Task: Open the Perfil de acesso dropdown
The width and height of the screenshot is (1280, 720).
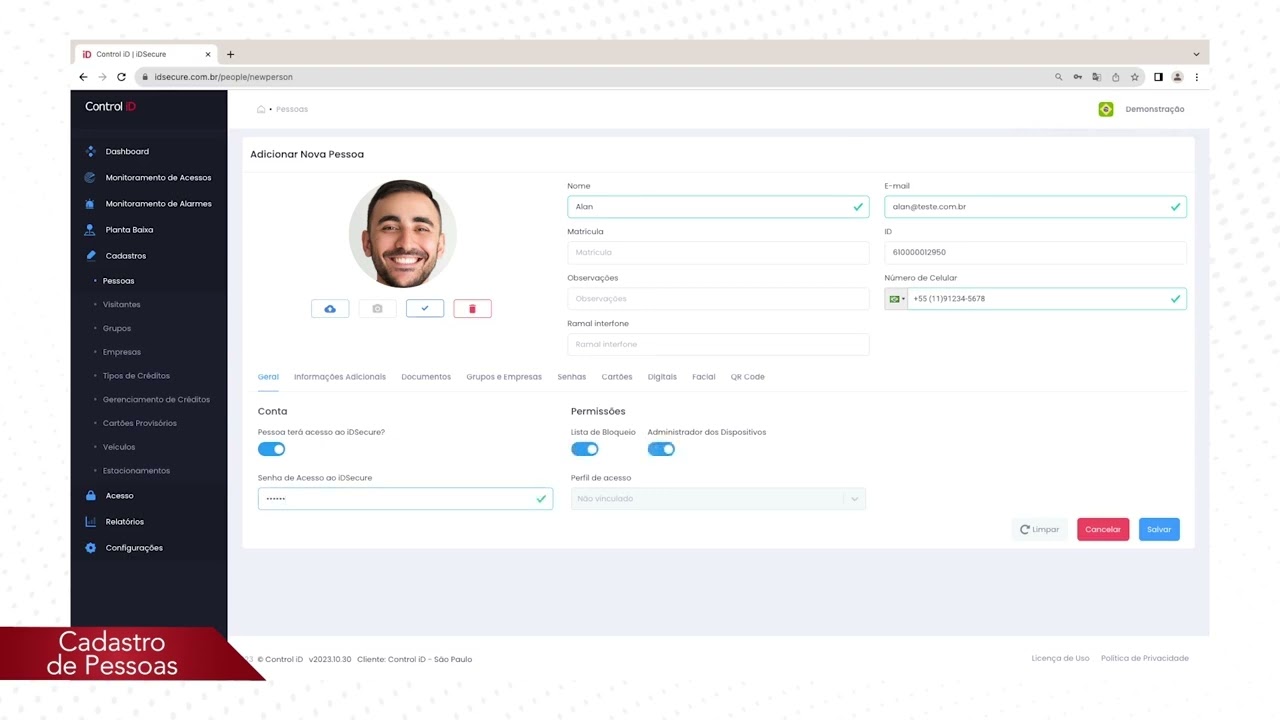Action: (x=718, y=499)
